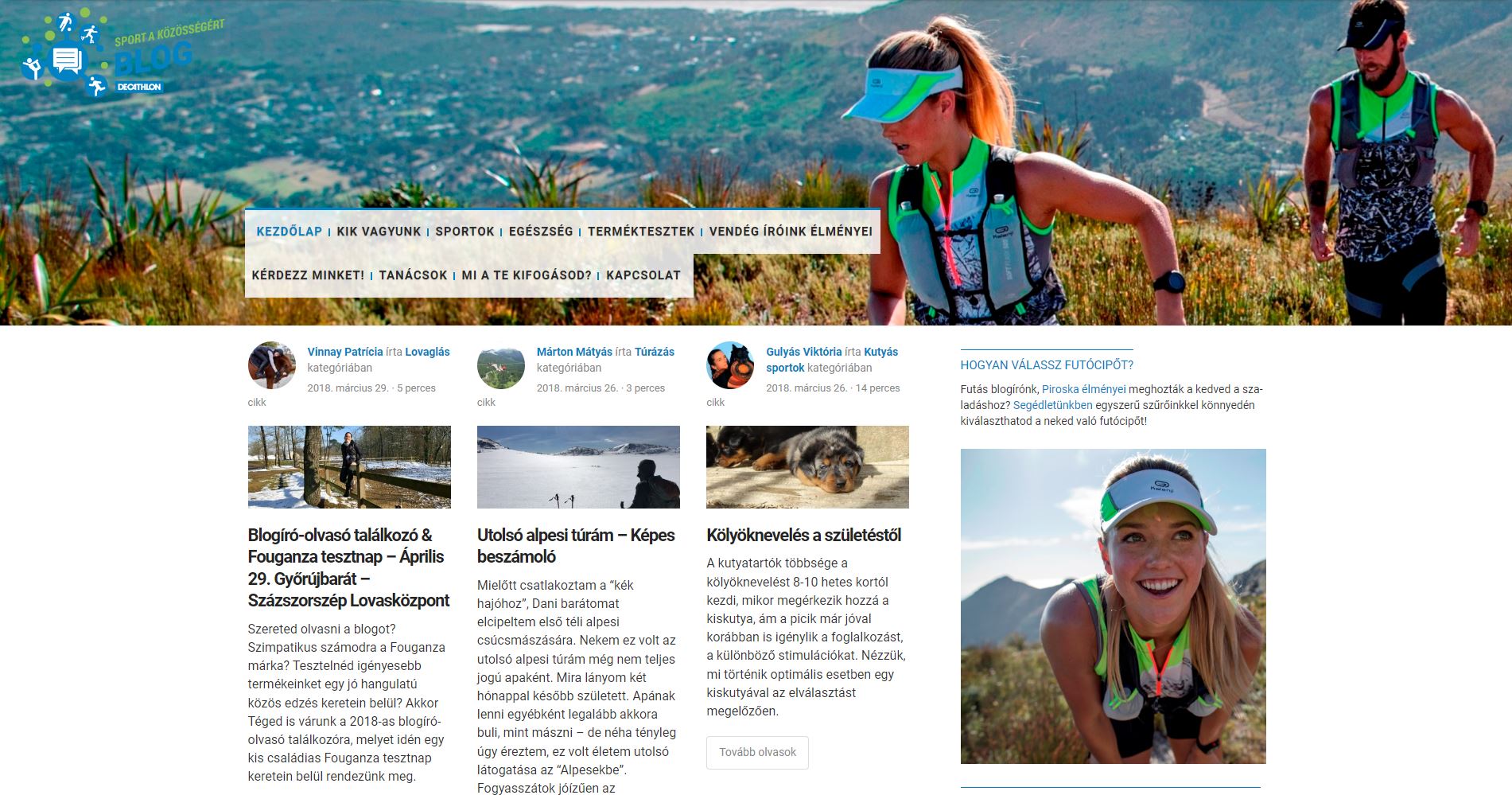Open the snowy alpine tour thumbnail

pyautogui.click(x=578, y=467)
